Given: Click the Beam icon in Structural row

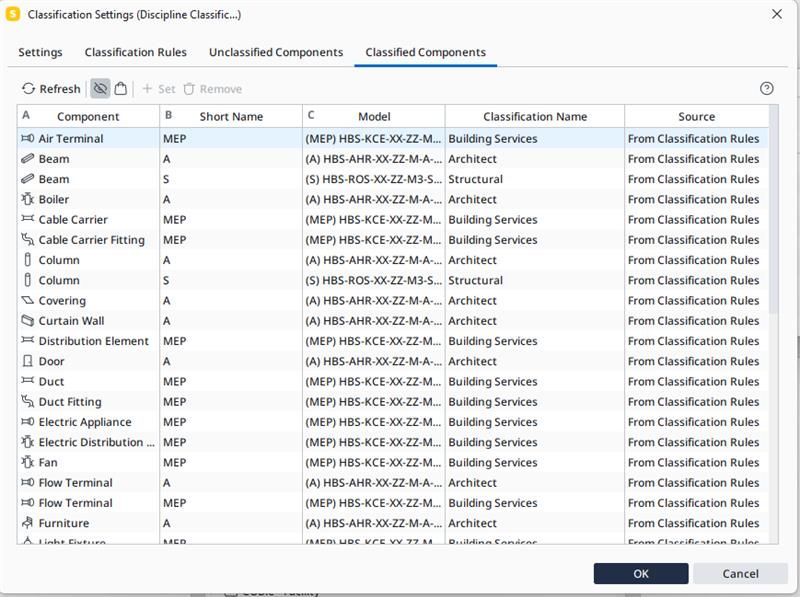Looking at the screenshot, I should coord(28,179).
